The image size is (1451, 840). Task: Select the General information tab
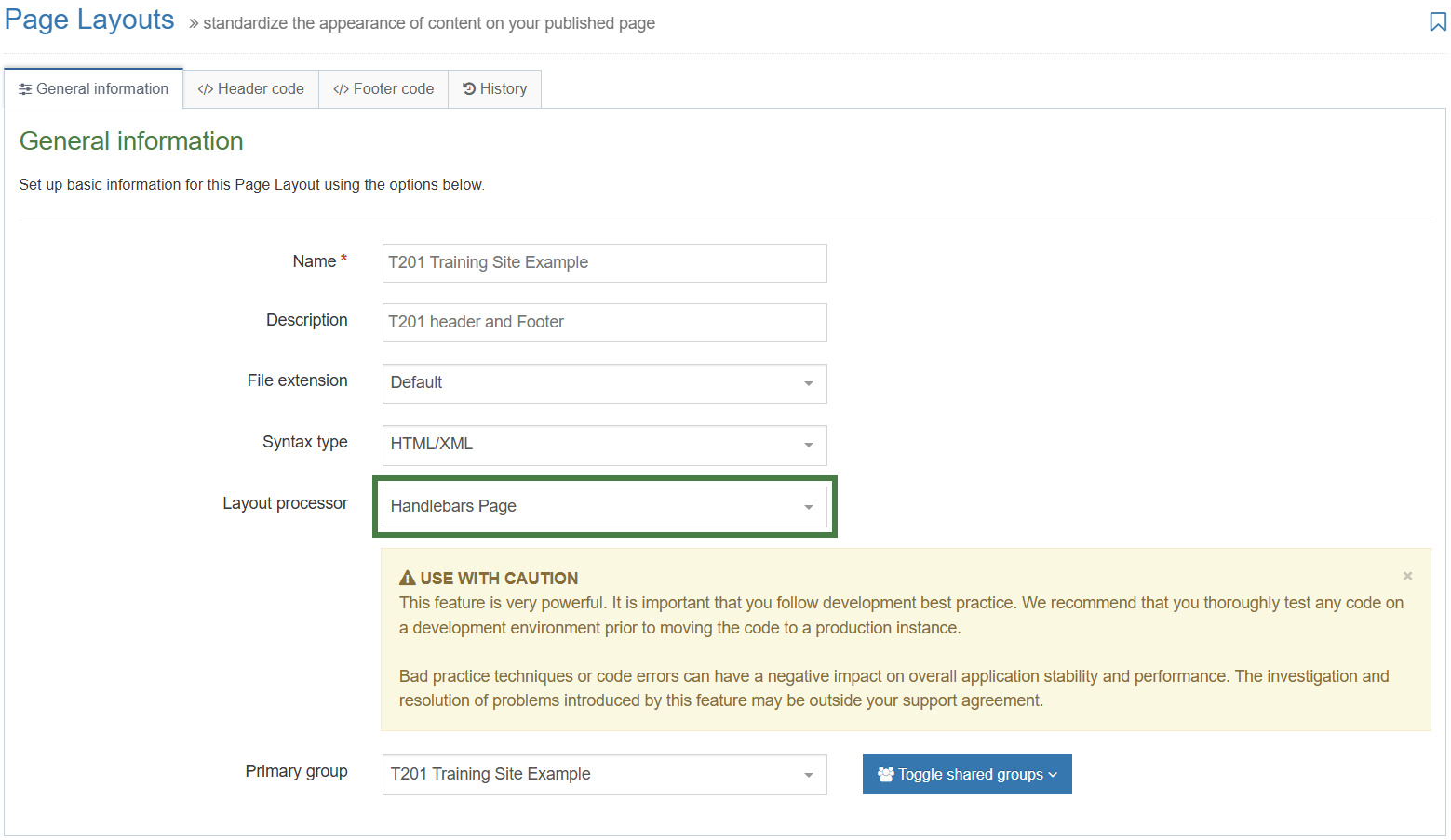click(94, 89)
